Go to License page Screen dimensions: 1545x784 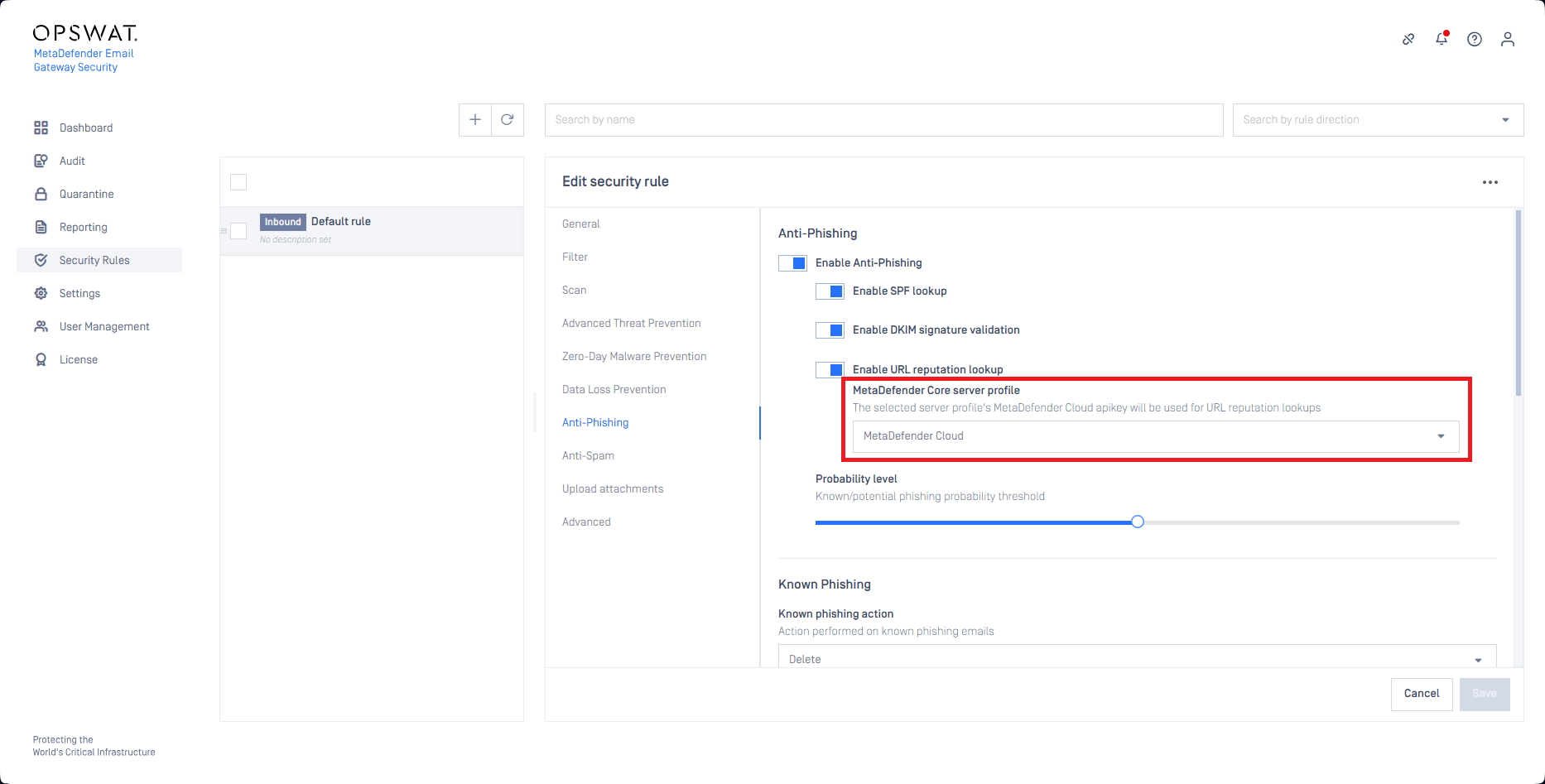(x=79, y=359)
